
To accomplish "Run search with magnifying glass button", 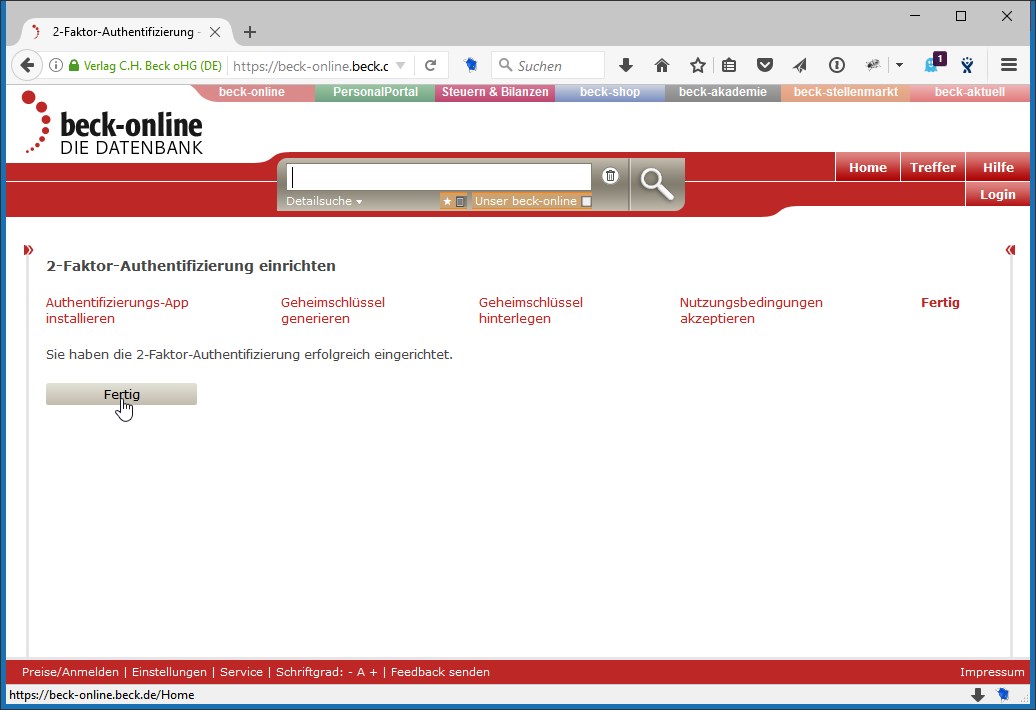I will click(x=657, y=184).
